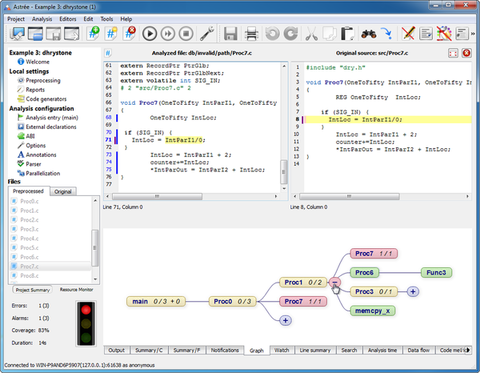Click the stop analysis button

(186, 34)
